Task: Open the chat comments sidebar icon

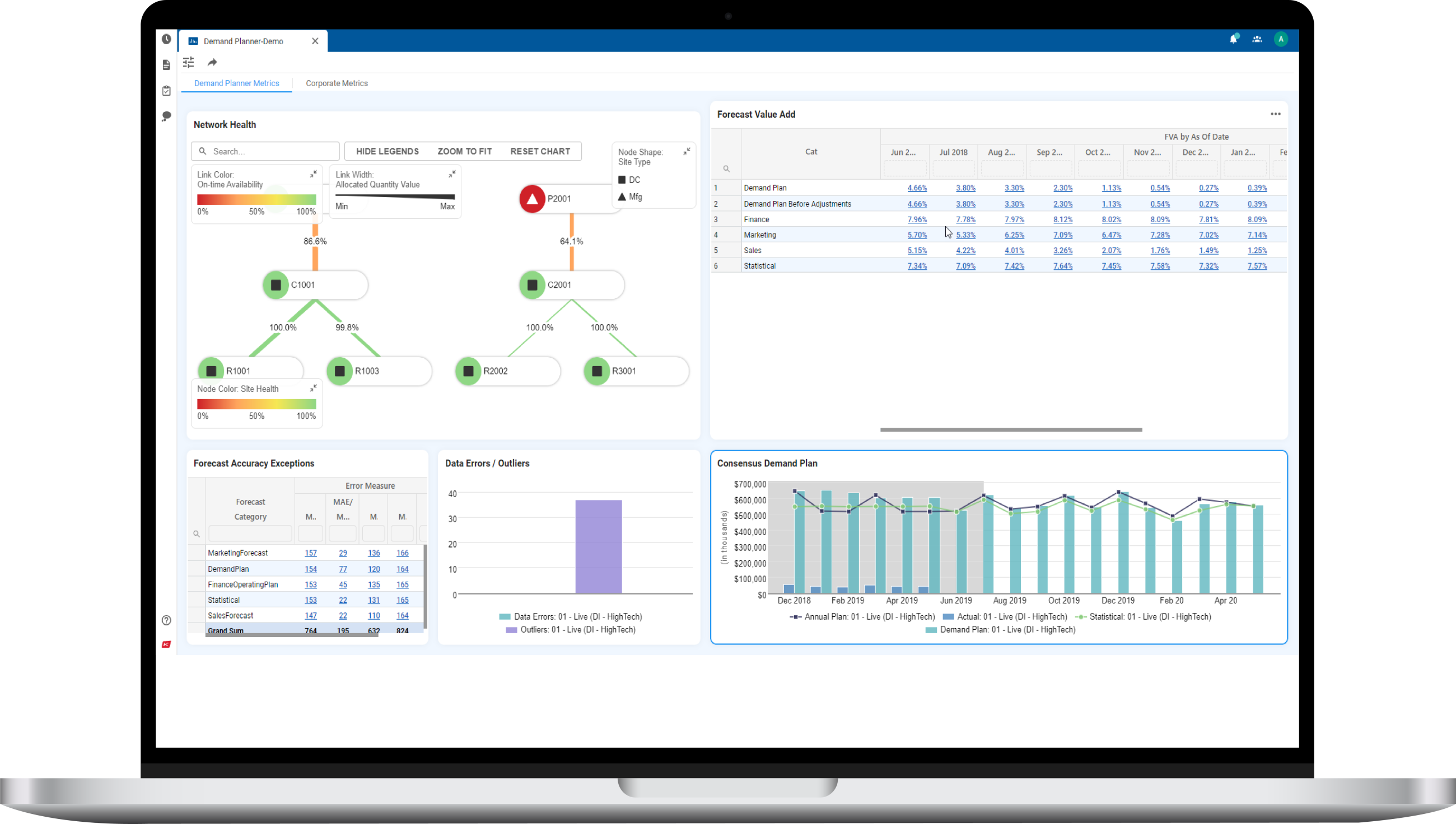Action: coord(166,116)
